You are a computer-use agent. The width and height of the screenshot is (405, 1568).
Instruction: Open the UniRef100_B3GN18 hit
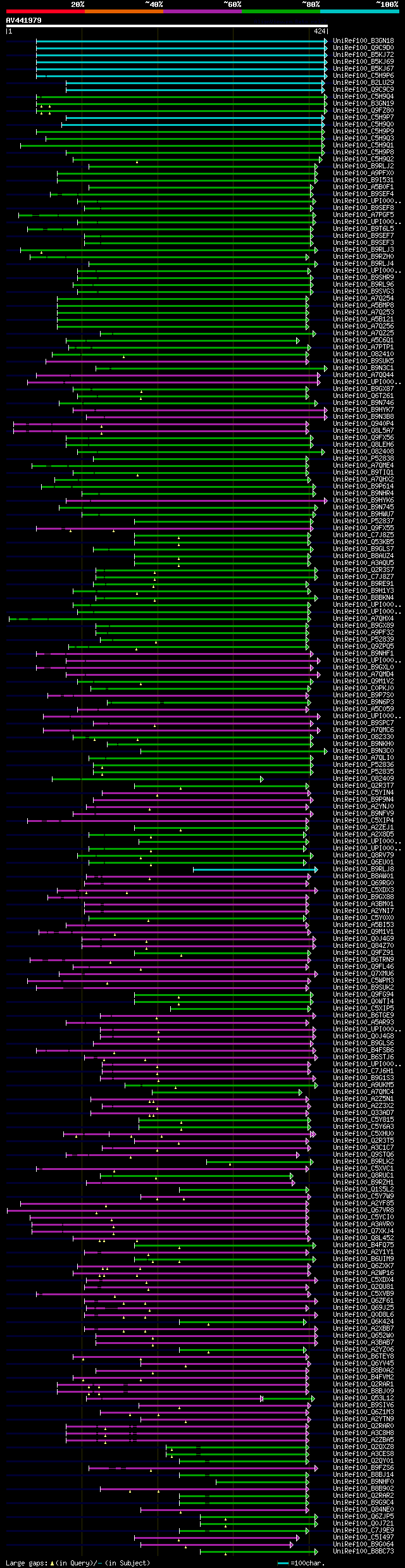363,41
